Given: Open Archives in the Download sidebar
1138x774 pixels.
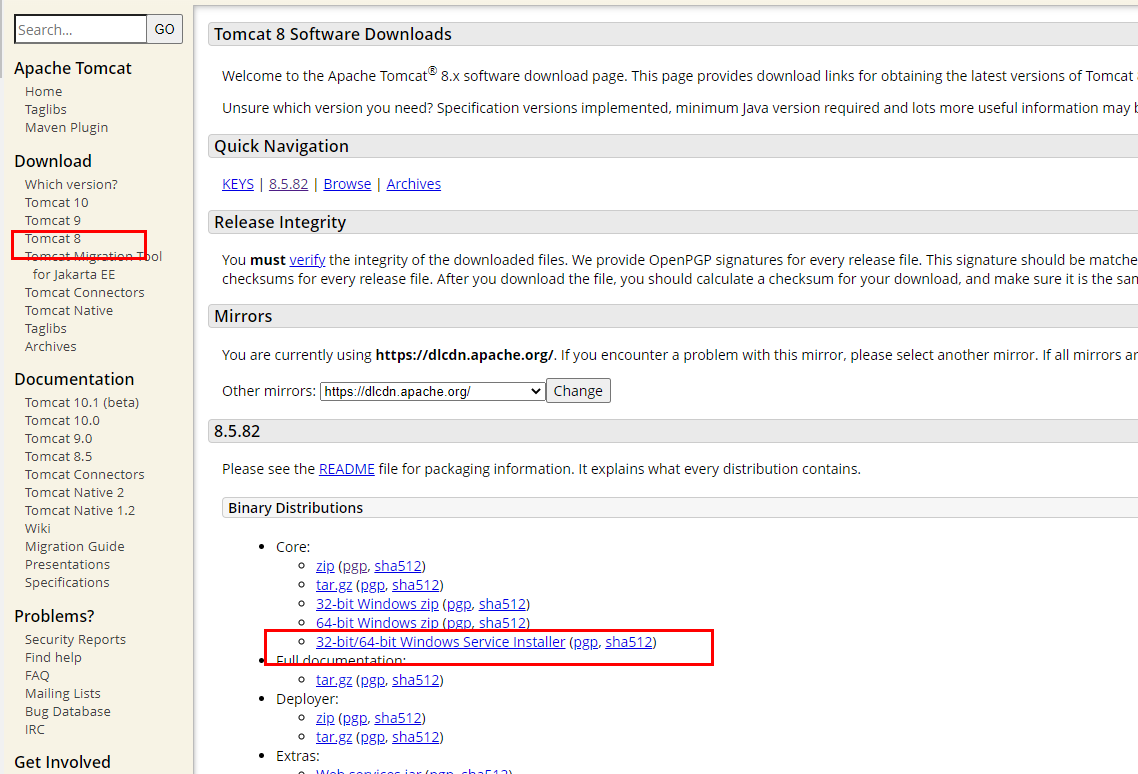Looking at the screenshot, I should [50, 347].
